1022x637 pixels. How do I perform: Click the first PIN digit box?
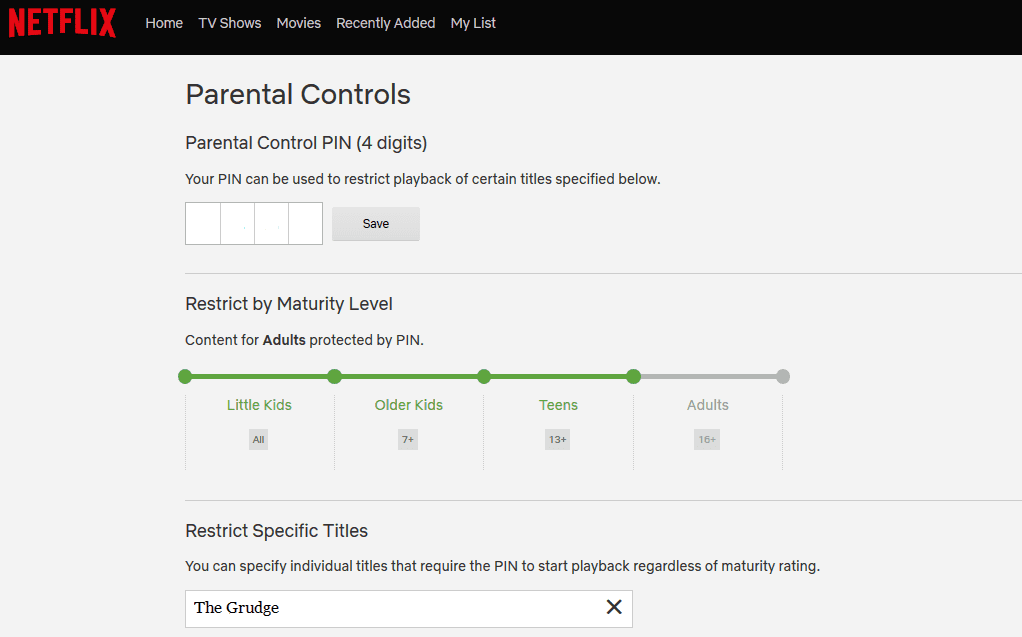[x=203, y=224]
